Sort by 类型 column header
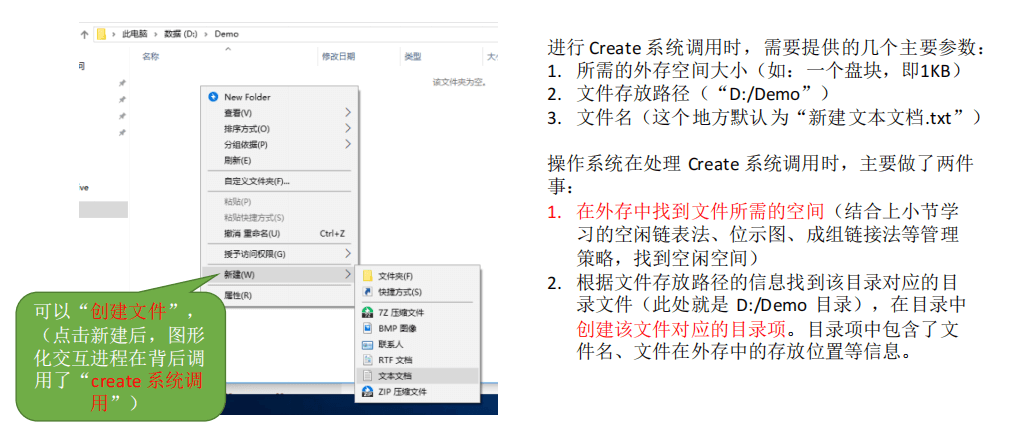 pyautogui.click(x=413, y=57)
